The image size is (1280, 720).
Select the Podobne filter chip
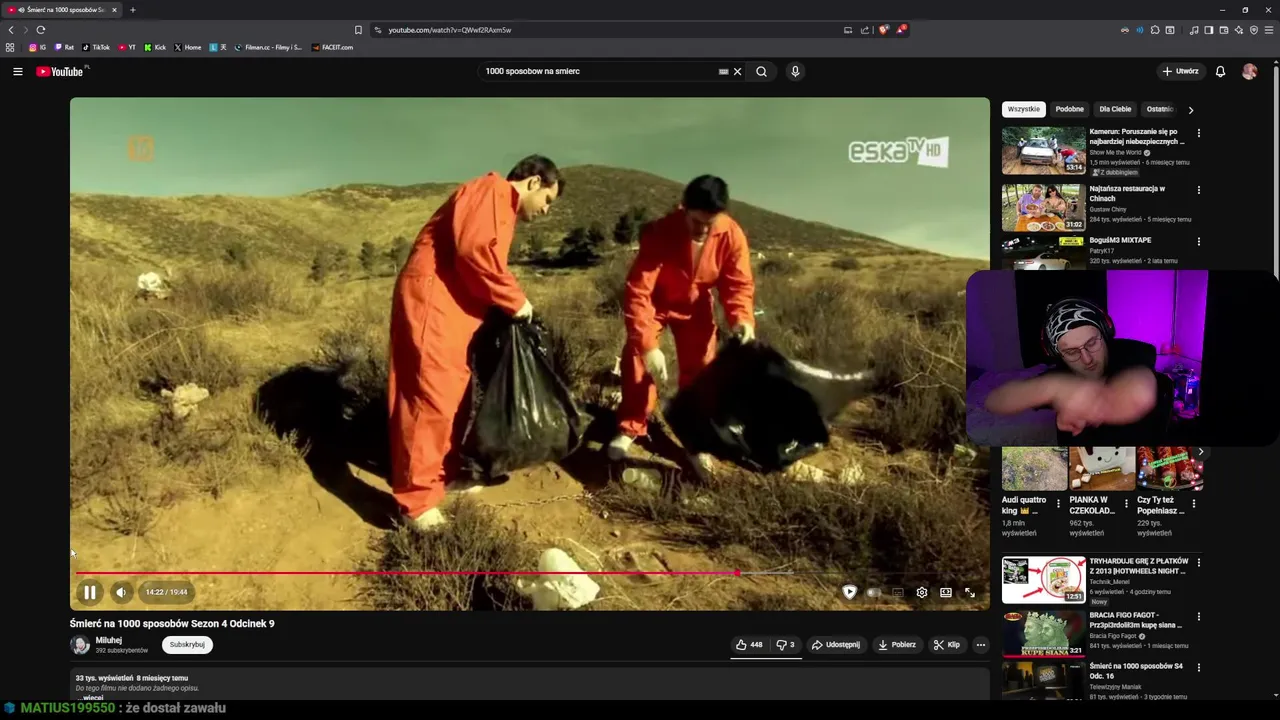click(x=1069, y=109)
